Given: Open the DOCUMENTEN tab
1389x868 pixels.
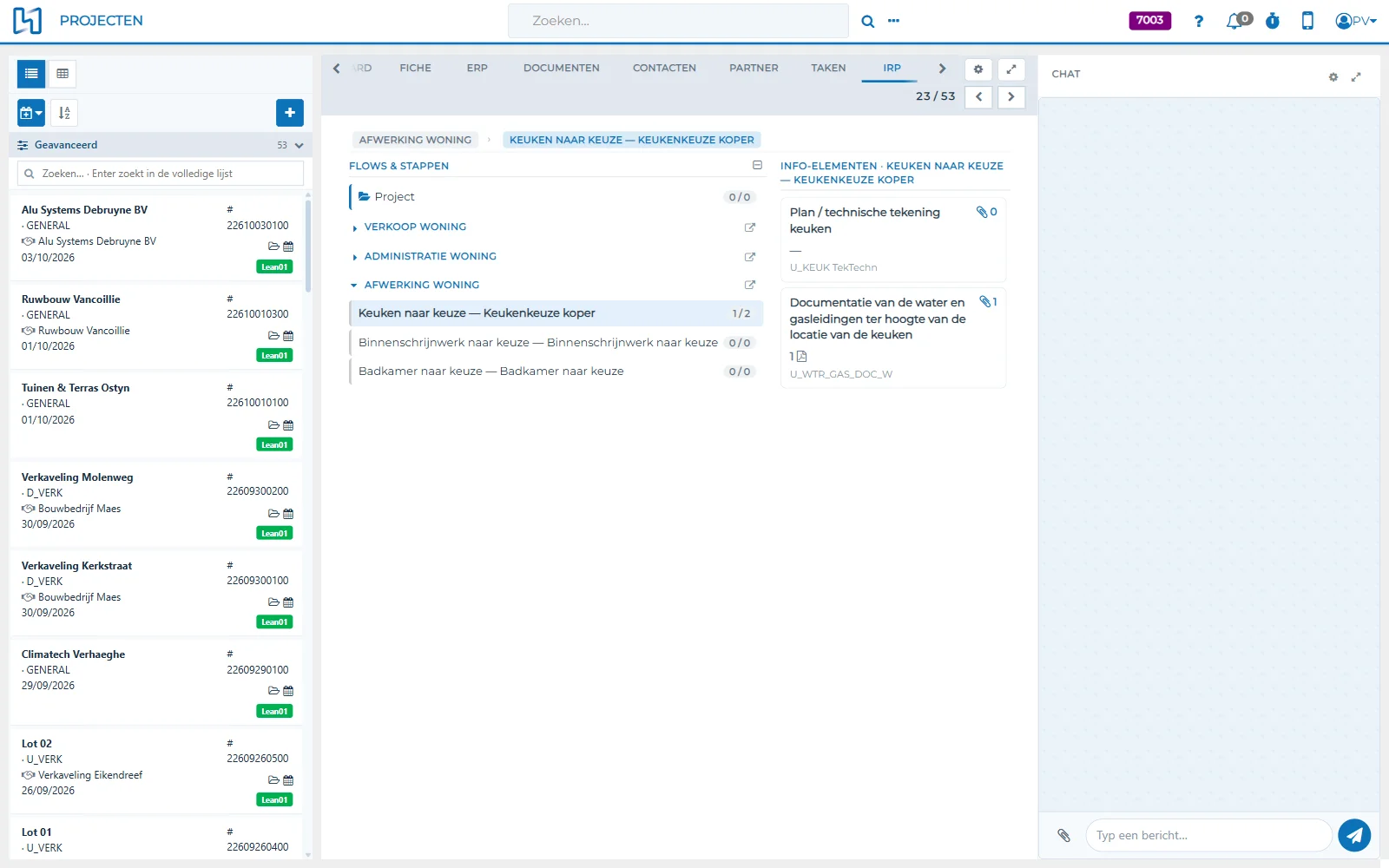Looking at the screenshot, I should tap(562, 68).
